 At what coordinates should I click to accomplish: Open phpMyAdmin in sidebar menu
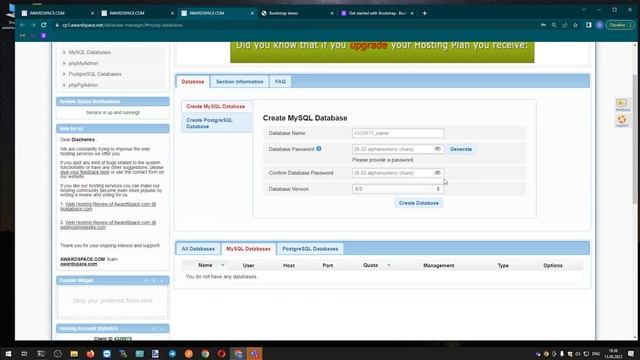pos(83,63)
